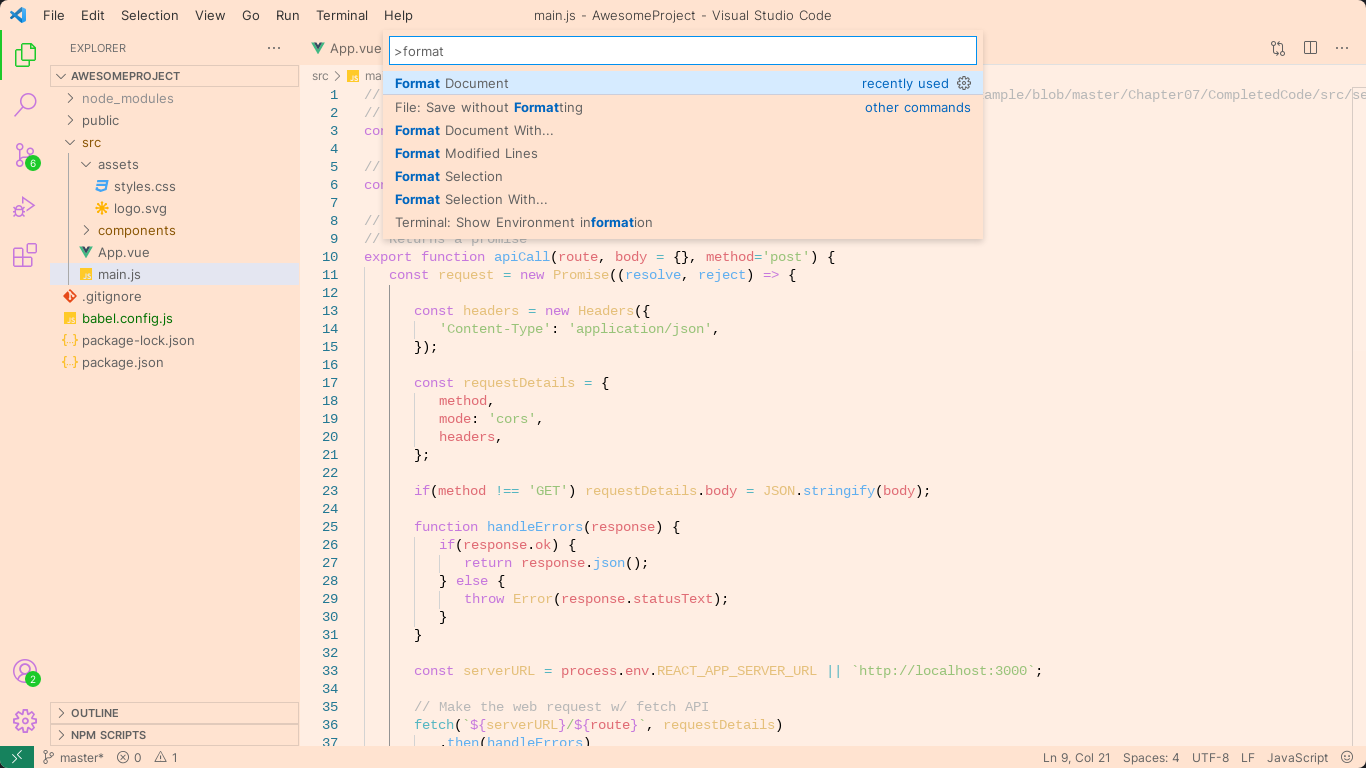Screen dimensions: 1366x768
Task: Collapse the AWESOMEPROJECT root folder
Action: point(174,76)
